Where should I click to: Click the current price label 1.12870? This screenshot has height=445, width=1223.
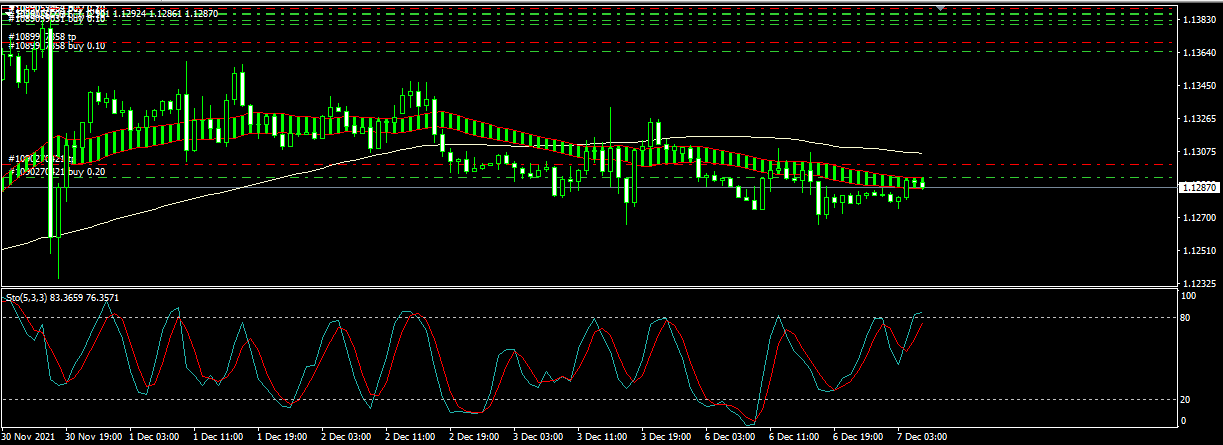[x=1199, y=188]
